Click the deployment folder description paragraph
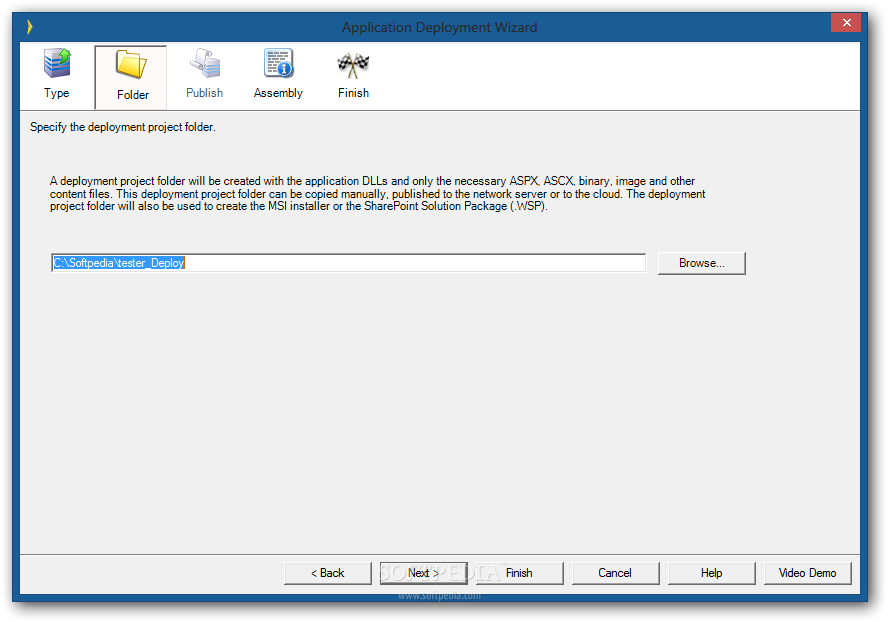888x622 pixels. pyautogui.click(x=377, y=194)
